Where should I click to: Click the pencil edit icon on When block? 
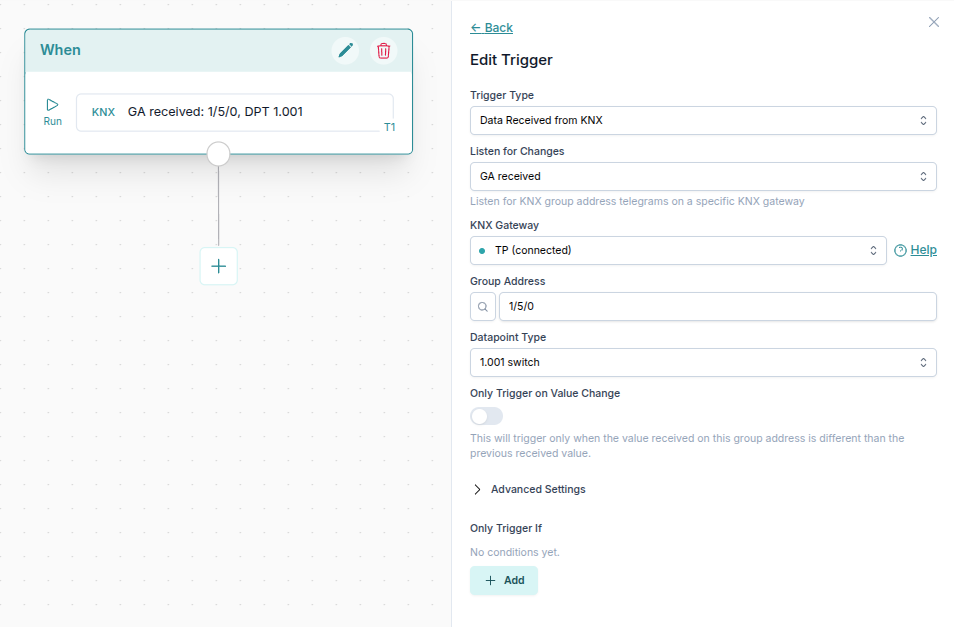346,50
